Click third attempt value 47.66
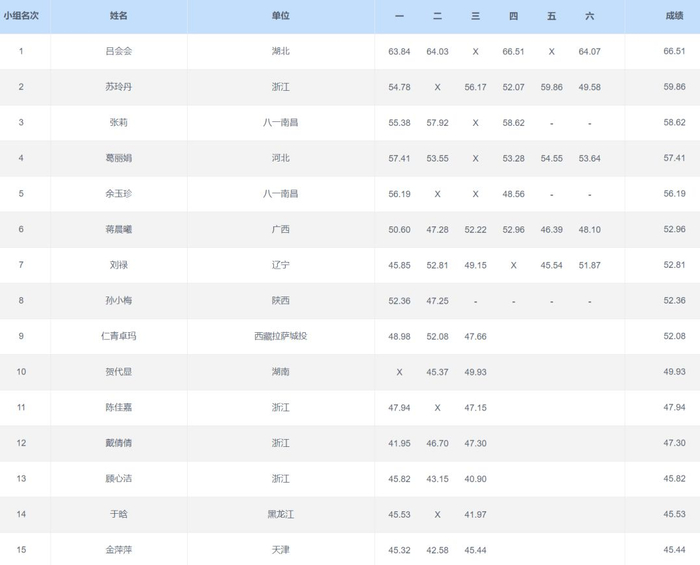Image resolution: width=700 pixels, height=565 pixels. click(475, 337)
